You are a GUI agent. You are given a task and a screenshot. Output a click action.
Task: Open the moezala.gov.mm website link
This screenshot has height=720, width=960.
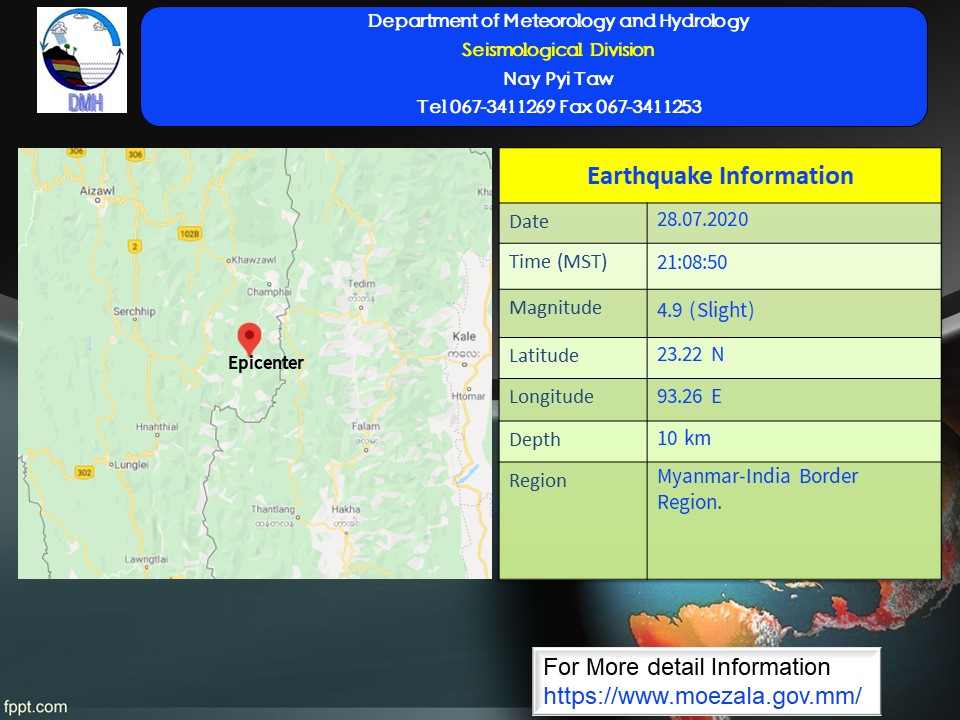(x=702, y=695)
